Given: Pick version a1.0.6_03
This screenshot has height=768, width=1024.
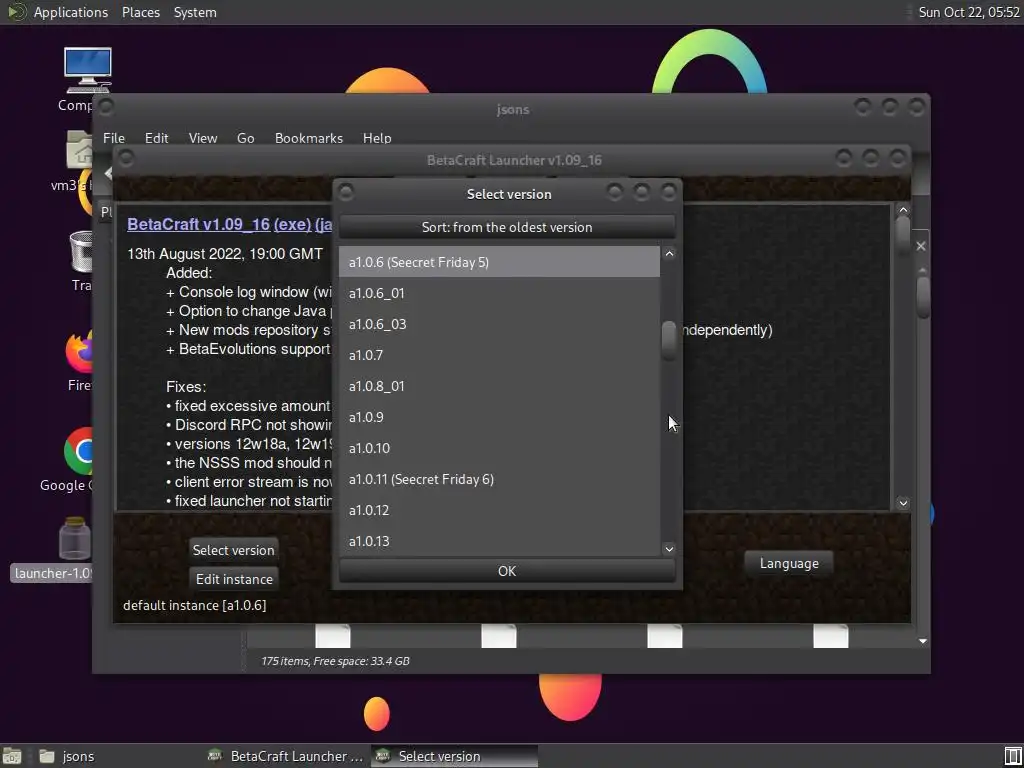Looking at the screenshot, I should [x=499, y=324].
